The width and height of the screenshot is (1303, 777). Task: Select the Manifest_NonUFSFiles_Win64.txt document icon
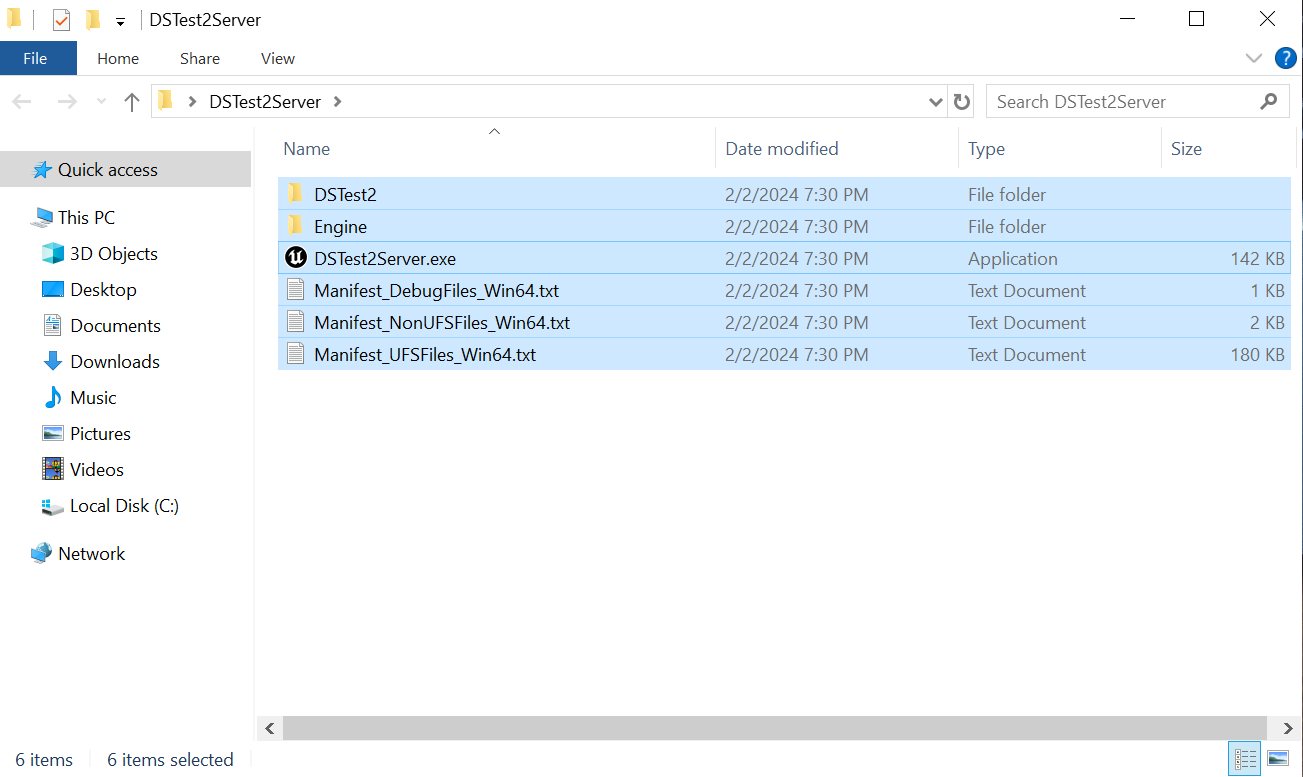295,322
